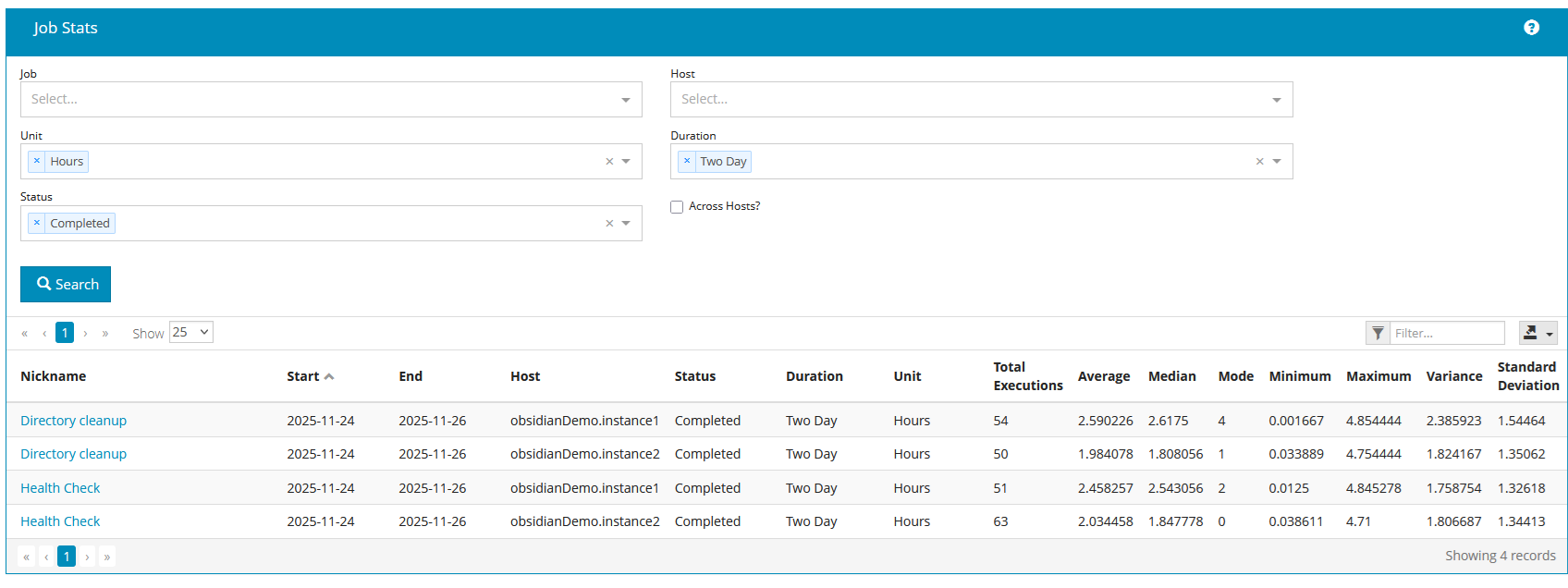Go to last page in top pagination
The height and width of the screenshot is (588, 1568).
pos(105,333)
